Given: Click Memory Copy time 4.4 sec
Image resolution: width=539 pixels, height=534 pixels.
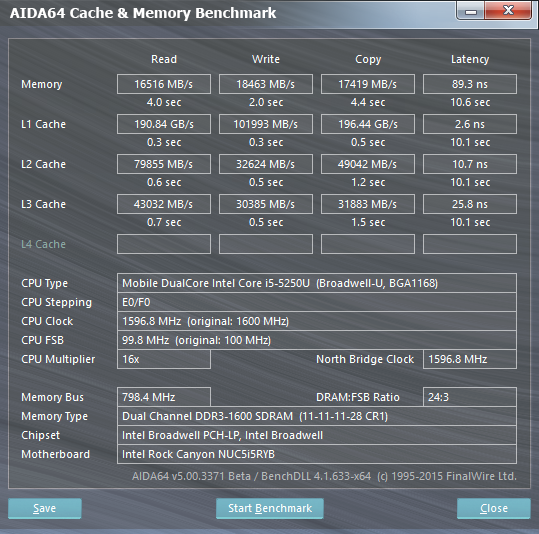Looking at the screenshot, I should 368,102.
